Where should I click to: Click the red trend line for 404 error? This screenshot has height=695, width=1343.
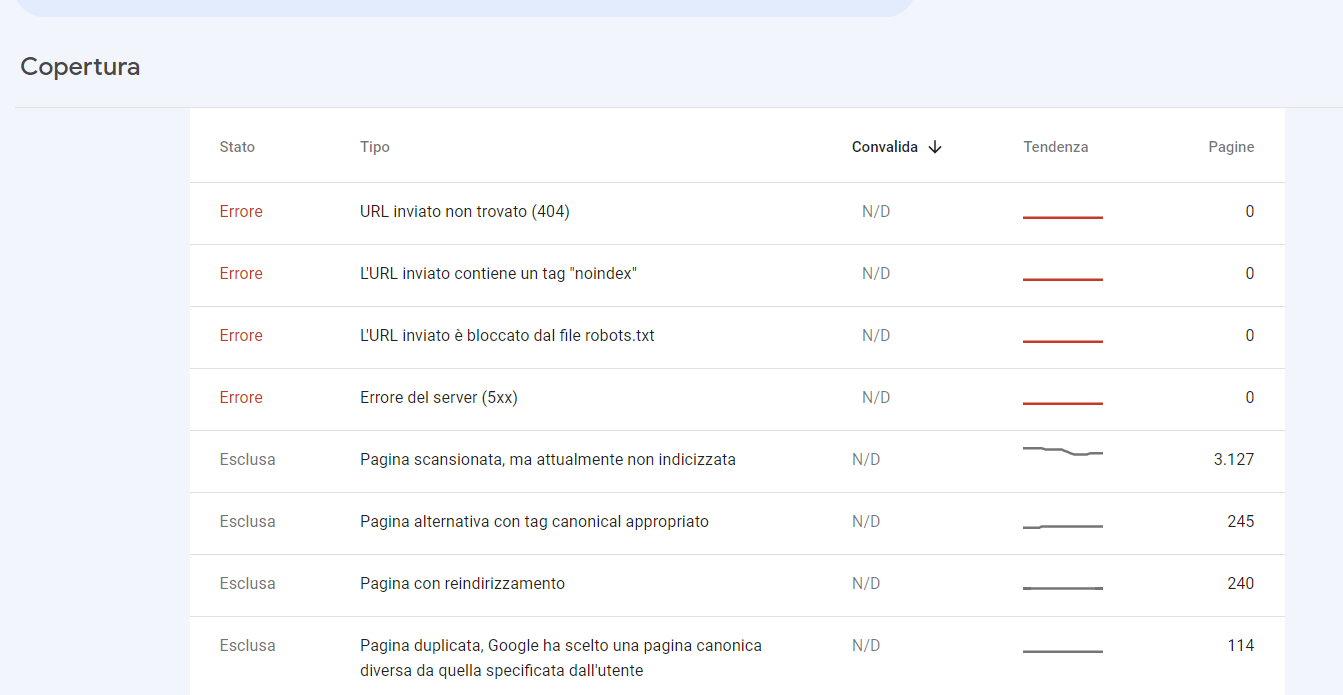(x=1062, y=217)
